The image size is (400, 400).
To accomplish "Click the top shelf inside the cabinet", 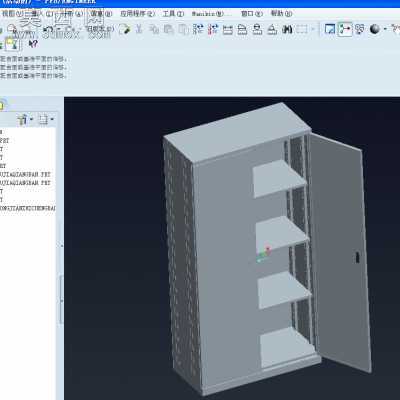I will 278,177.
